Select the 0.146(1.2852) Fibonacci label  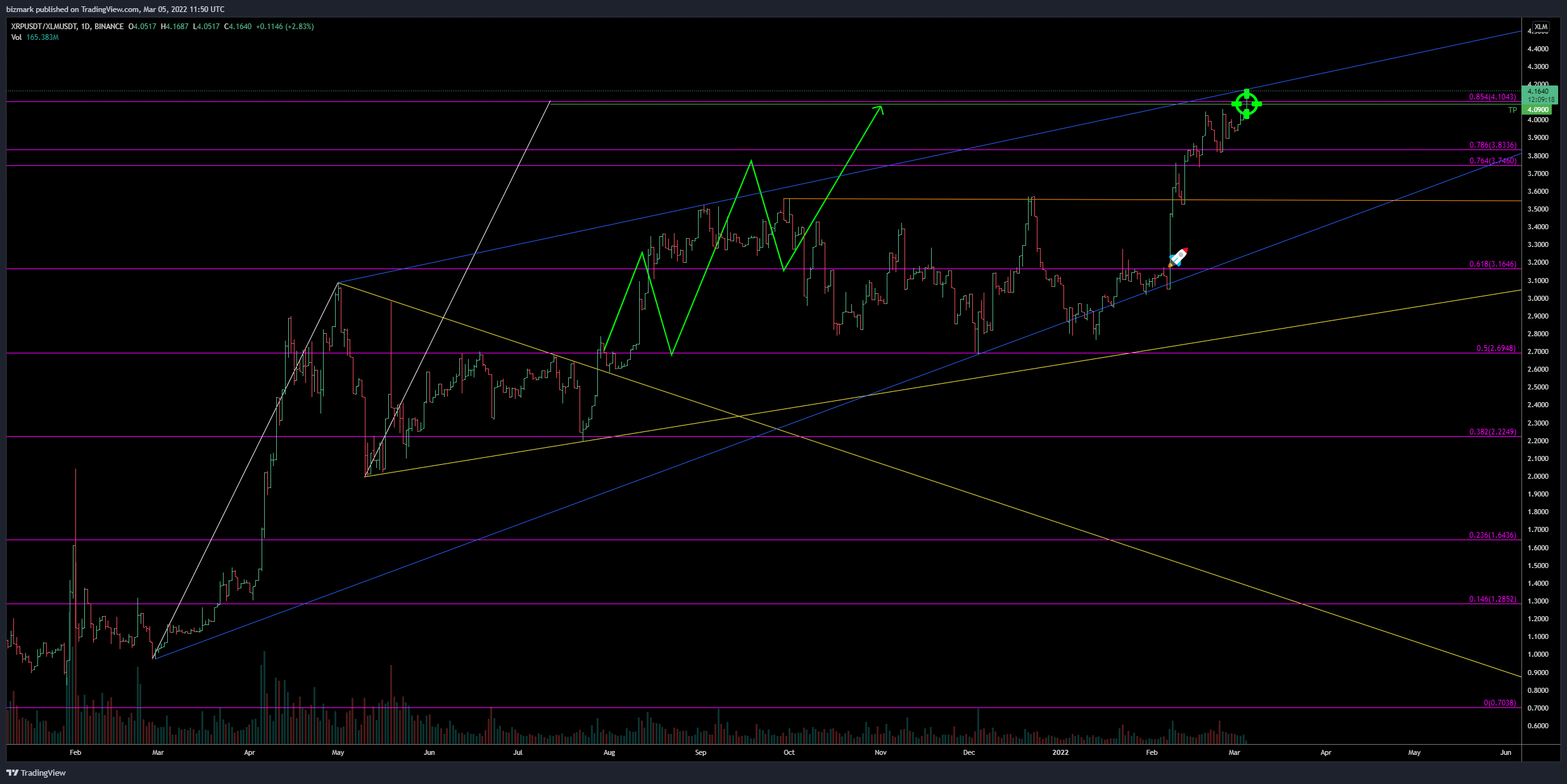pyautogui.click(x=1493, y=599)
